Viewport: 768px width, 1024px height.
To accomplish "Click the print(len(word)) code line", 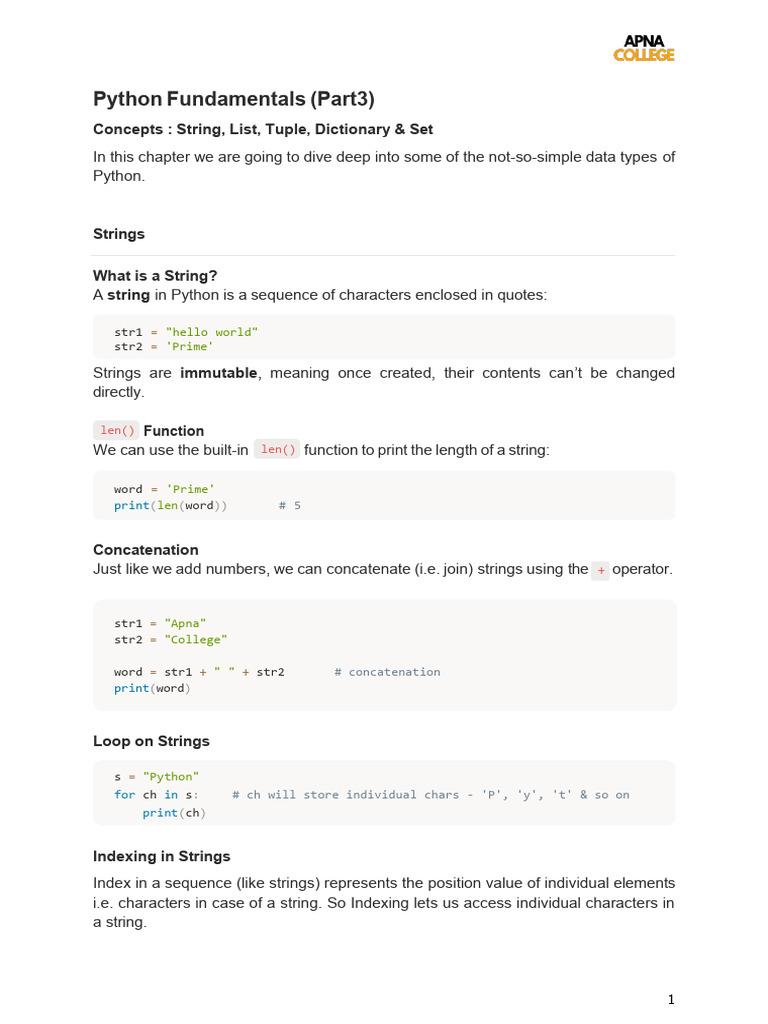I will click(x=170, y=505).
